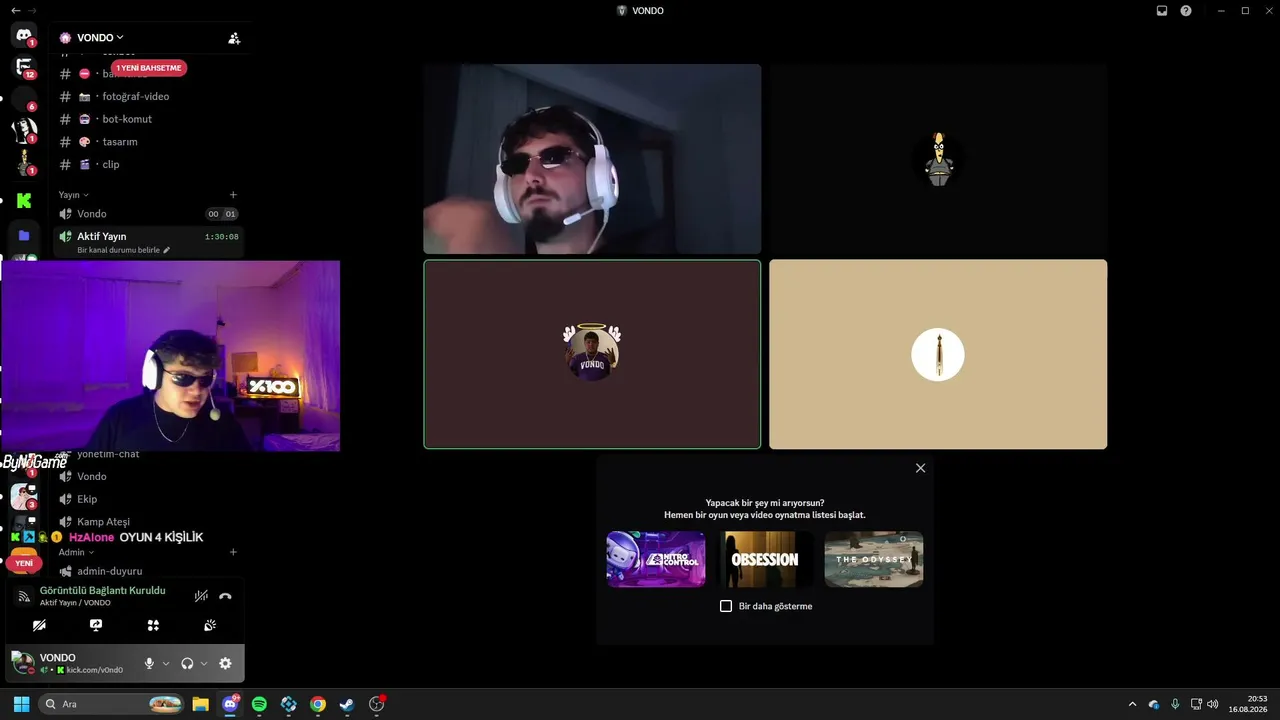Toggle camera on or off

(39, 625)
